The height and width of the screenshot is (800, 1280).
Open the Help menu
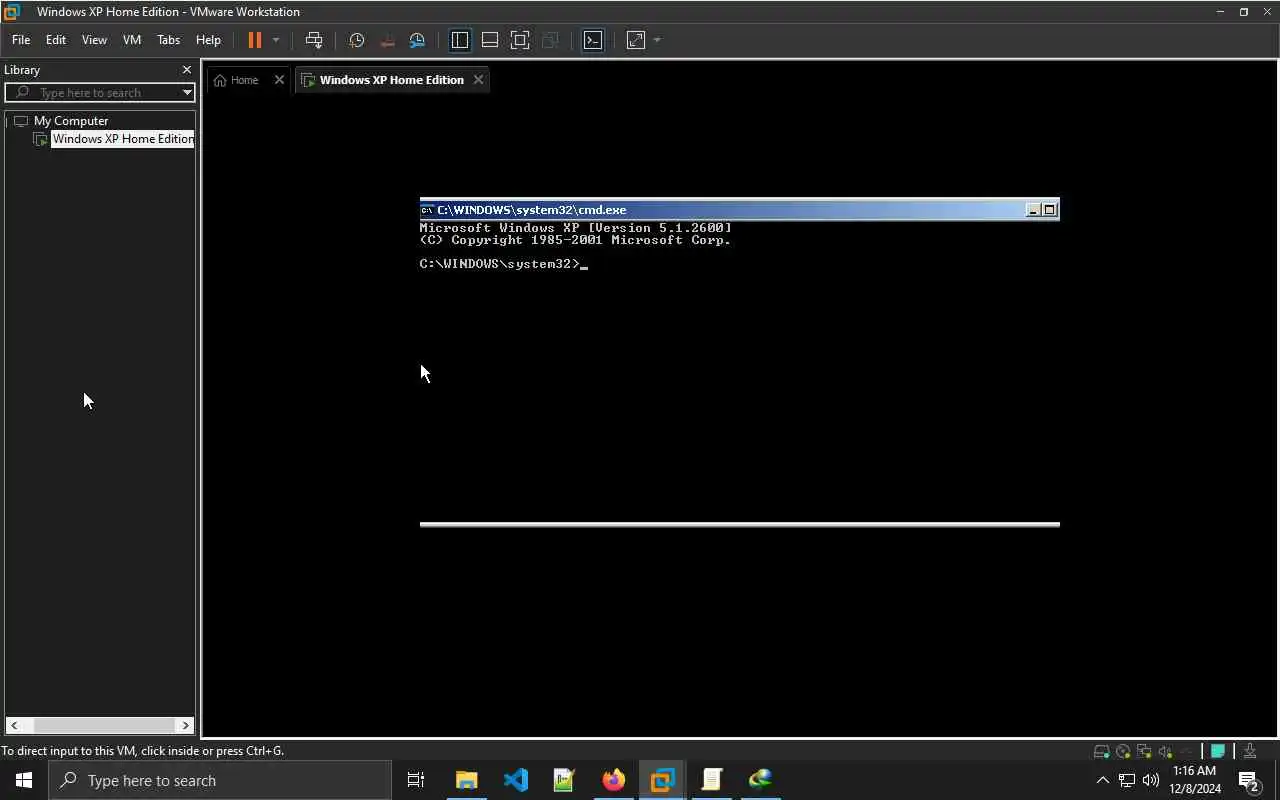pyautogui.click(x=208, y=40)
